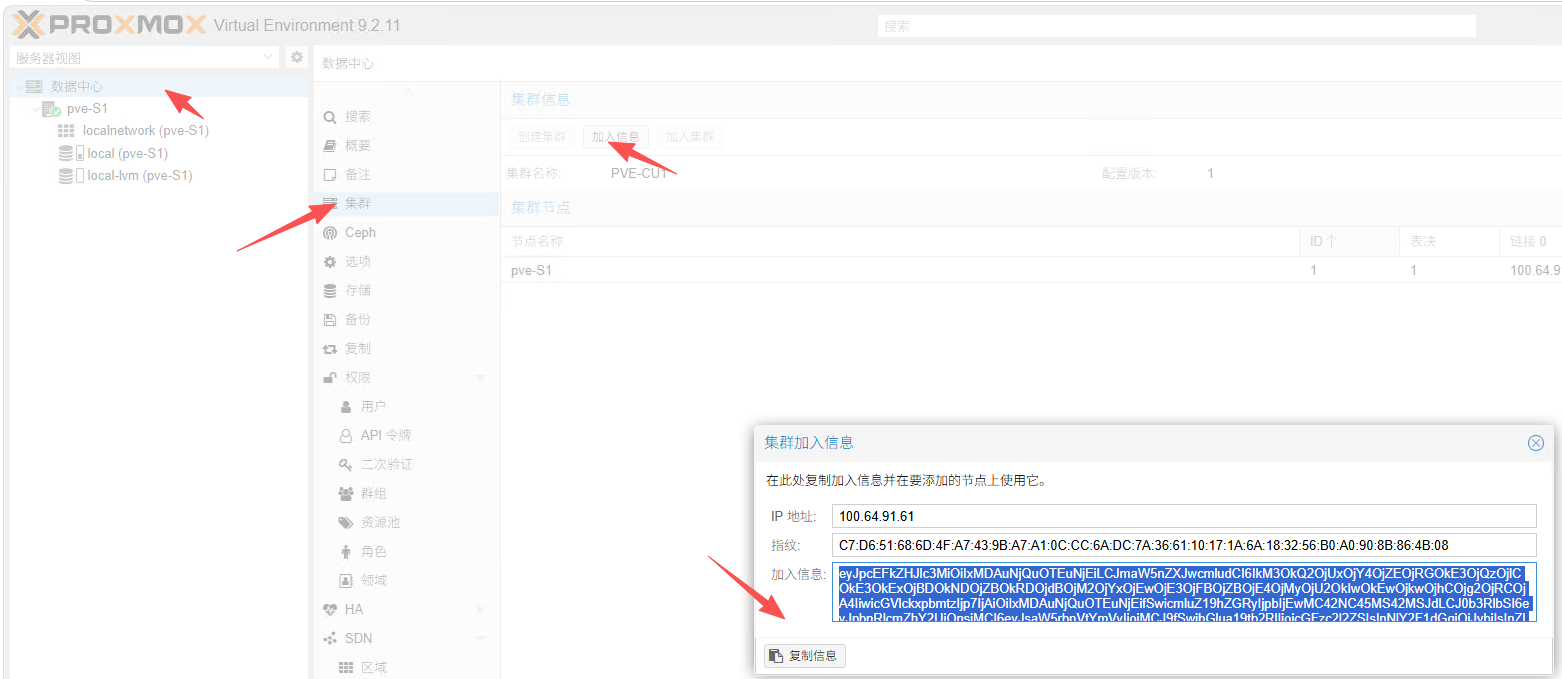Expand the HA submenu arrow
Screen dimensions: 1562x679
pyautogui.click(x=480, y=610)
